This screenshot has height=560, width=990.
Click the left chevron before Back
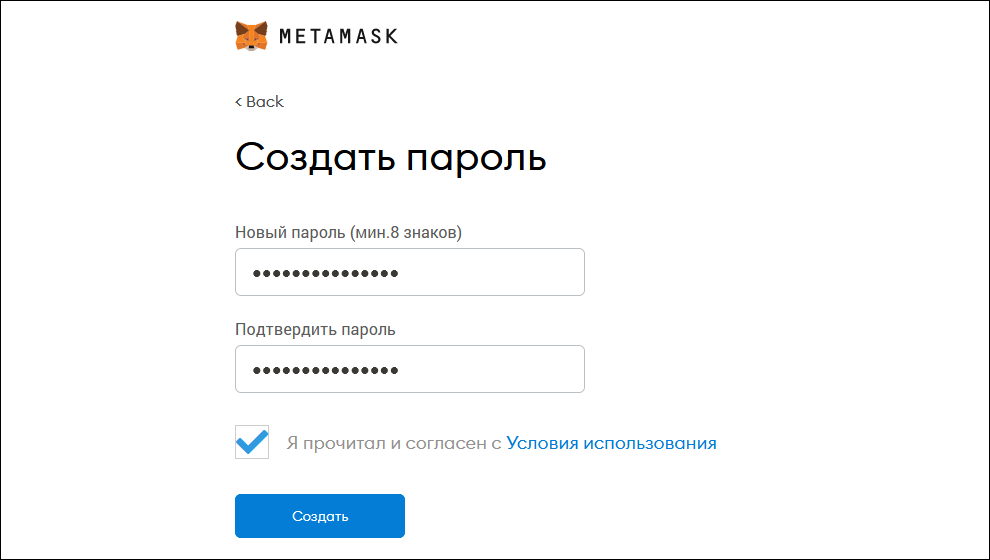coord(239,102)
